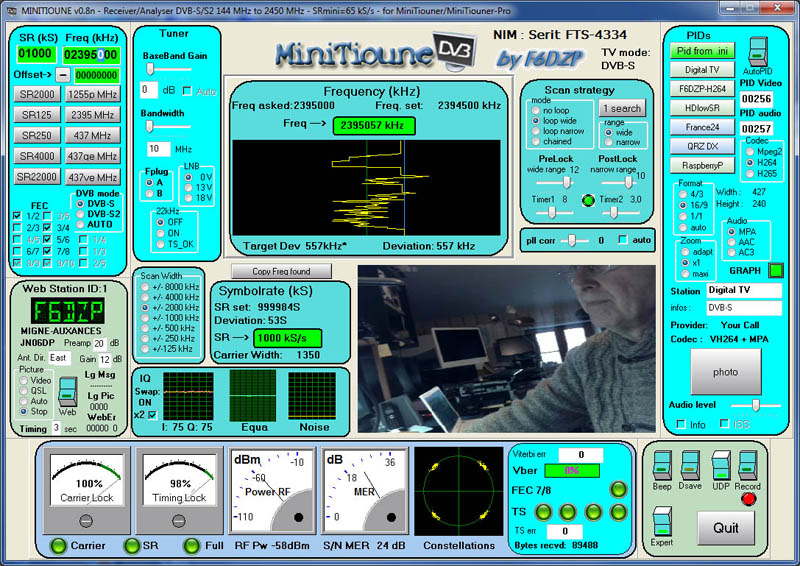Click the PID Video value field

[x=756, y=99]
